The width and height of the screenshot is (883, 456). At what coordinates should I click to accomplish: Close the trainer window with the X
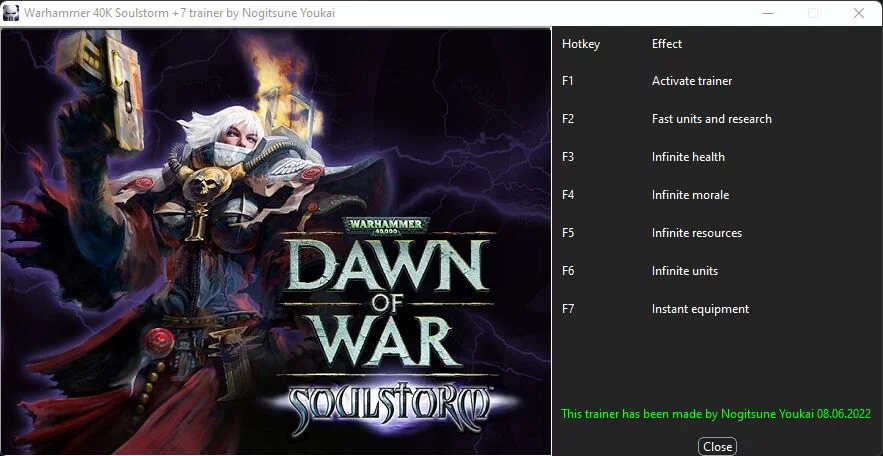[858, 13]
